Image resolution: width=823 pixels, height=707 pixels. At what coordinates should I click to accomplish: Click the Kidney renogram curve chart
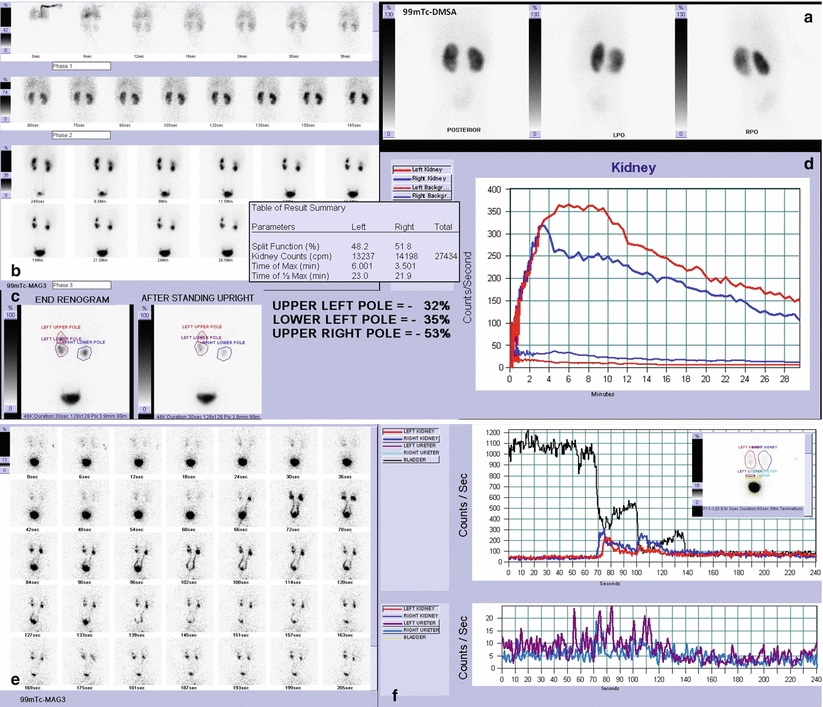[655, 280]
